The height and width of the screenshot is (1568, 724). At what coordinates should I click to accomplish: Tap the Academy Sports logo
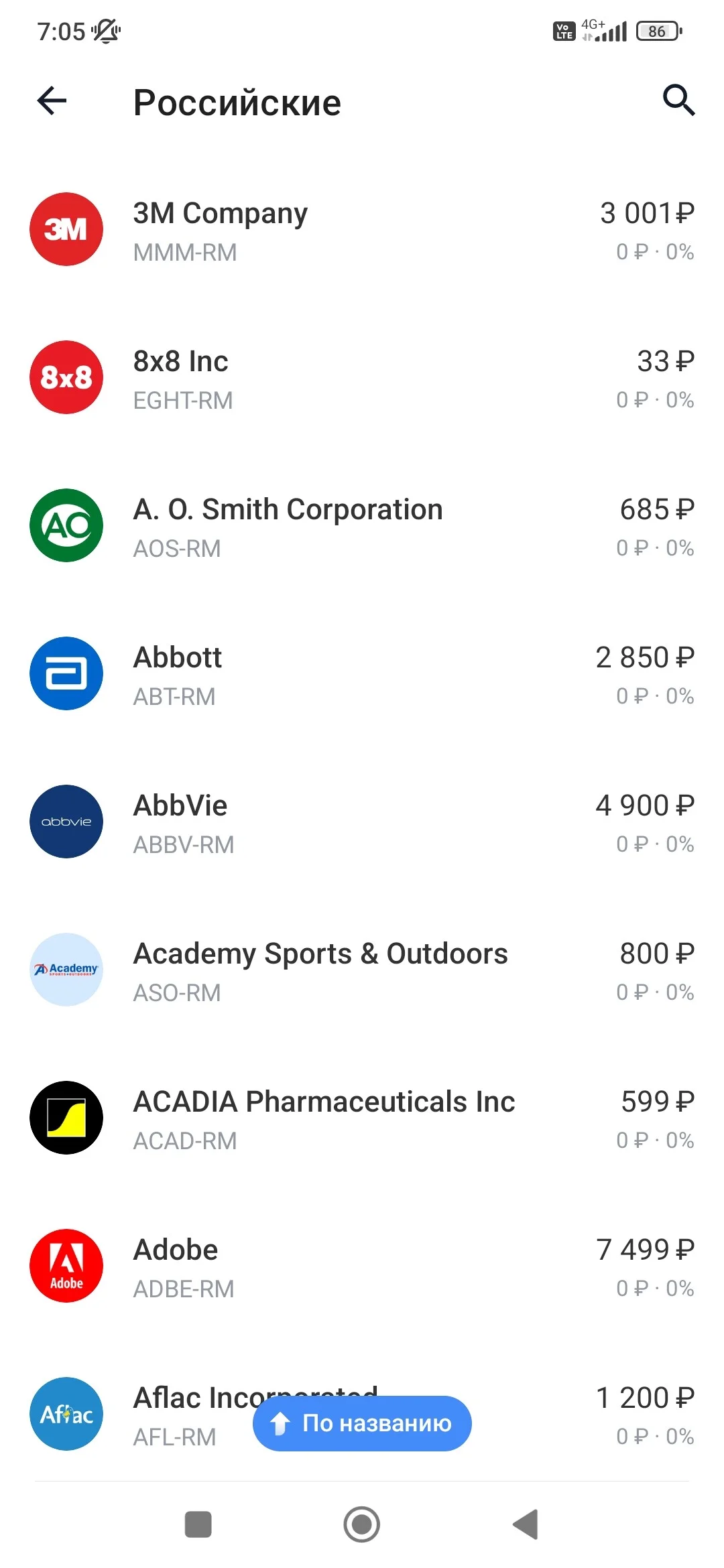(x=66, y=970)
